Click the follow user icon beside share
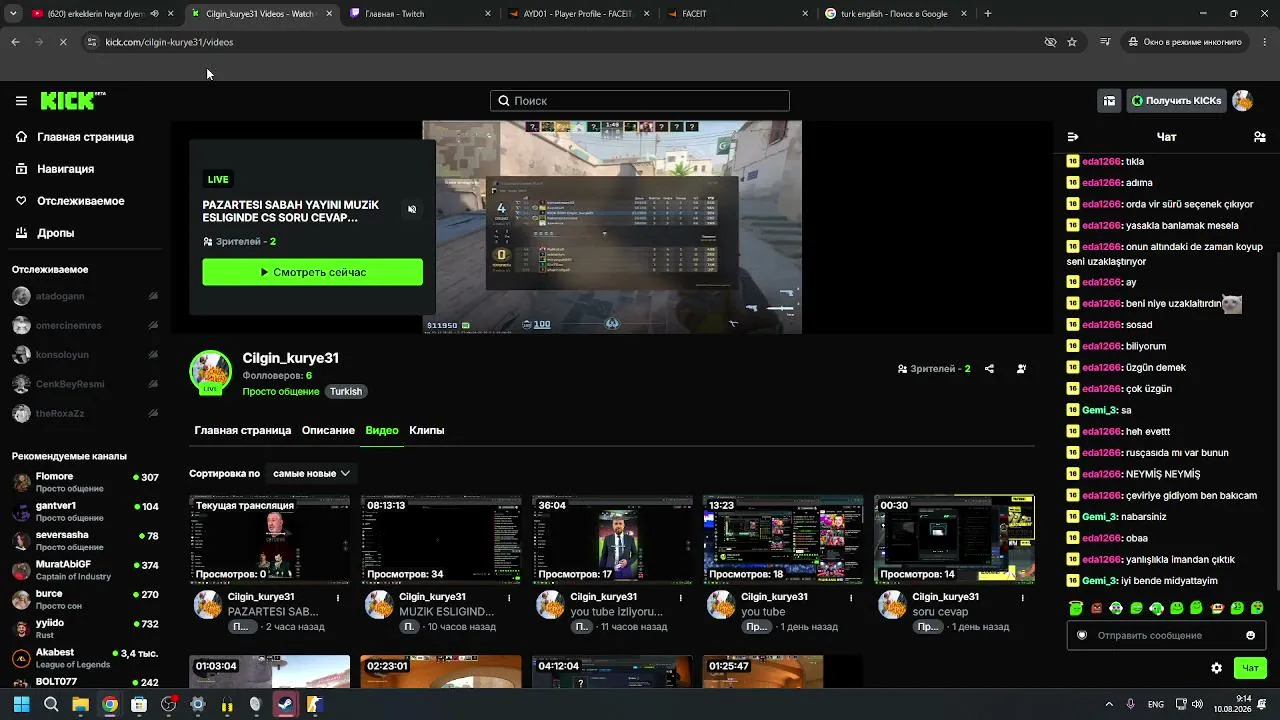 click(x=1021, y=369)
